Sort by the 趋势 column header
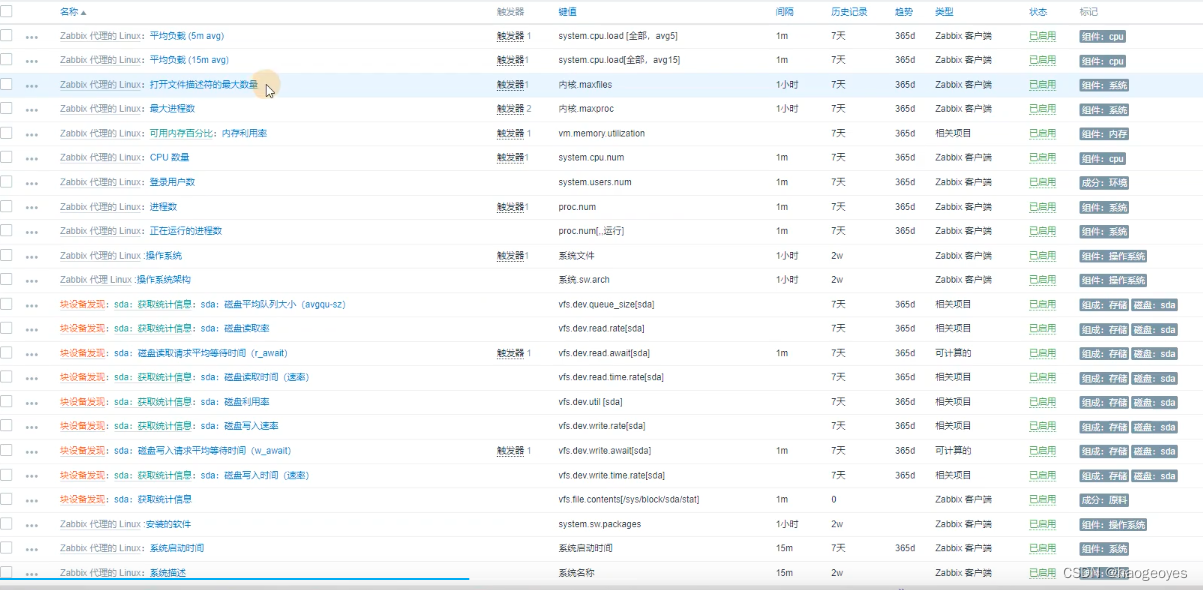Image resolution: width=1203 pixels, height=590 pixels. (x=904, y=12)
